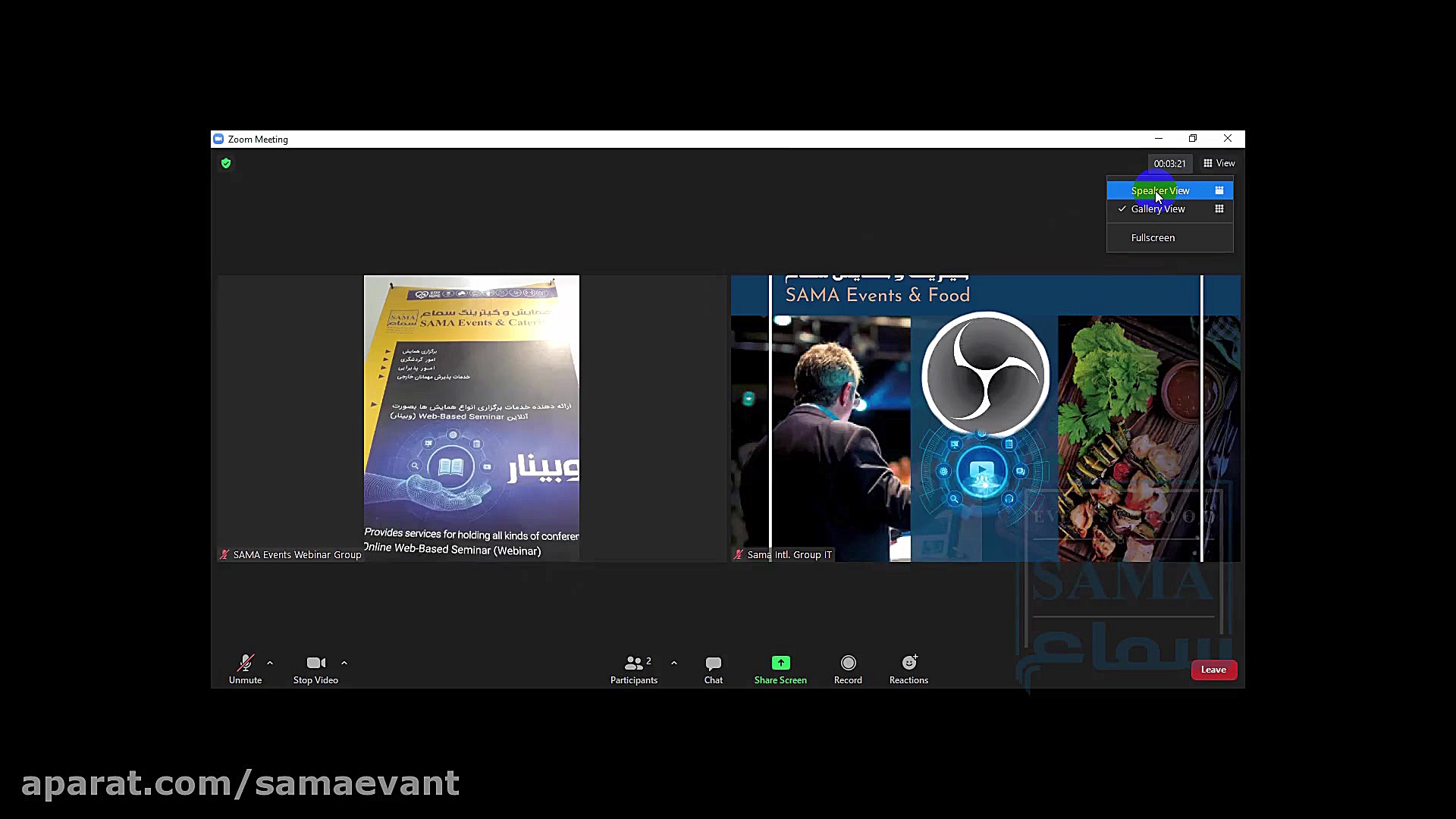This screenshot has height=819, width=1456.
Task: Stop Video camera button
Action: (315, 670)
